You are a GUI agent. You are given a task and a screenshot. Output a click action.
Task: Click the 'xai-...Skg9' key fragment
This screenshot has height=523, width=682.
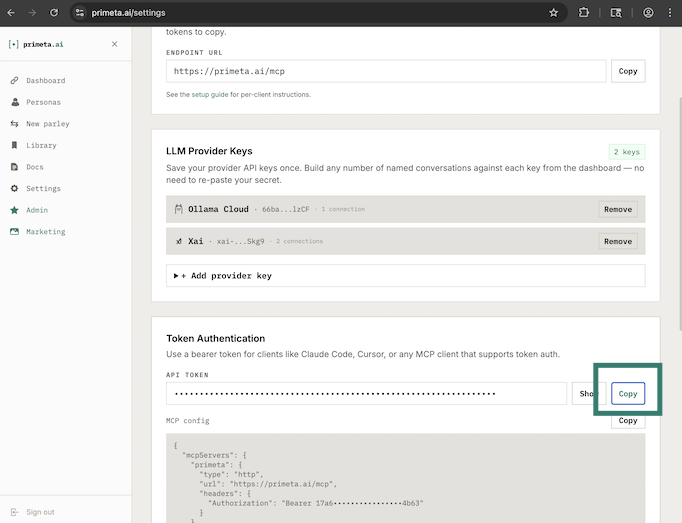[241, 241]
